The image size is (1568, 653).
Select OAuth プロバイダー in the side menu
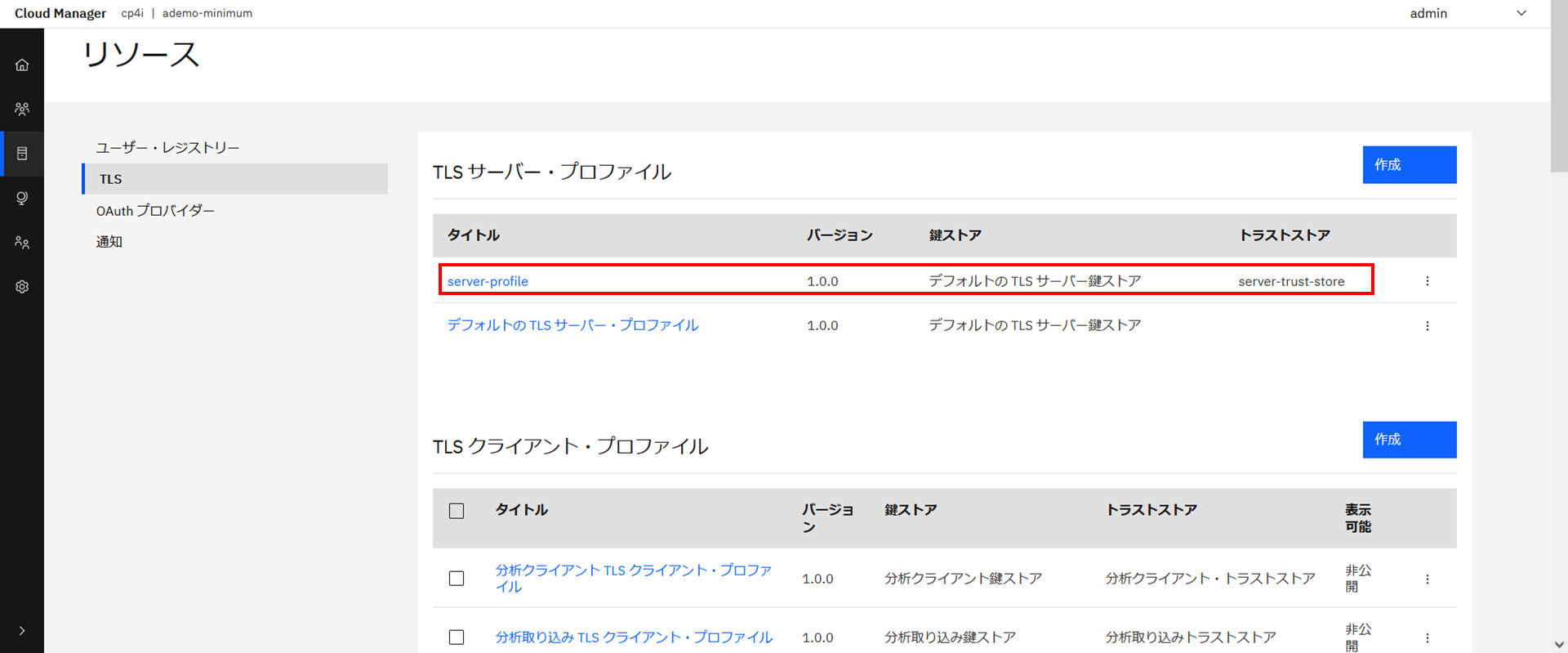155,211
